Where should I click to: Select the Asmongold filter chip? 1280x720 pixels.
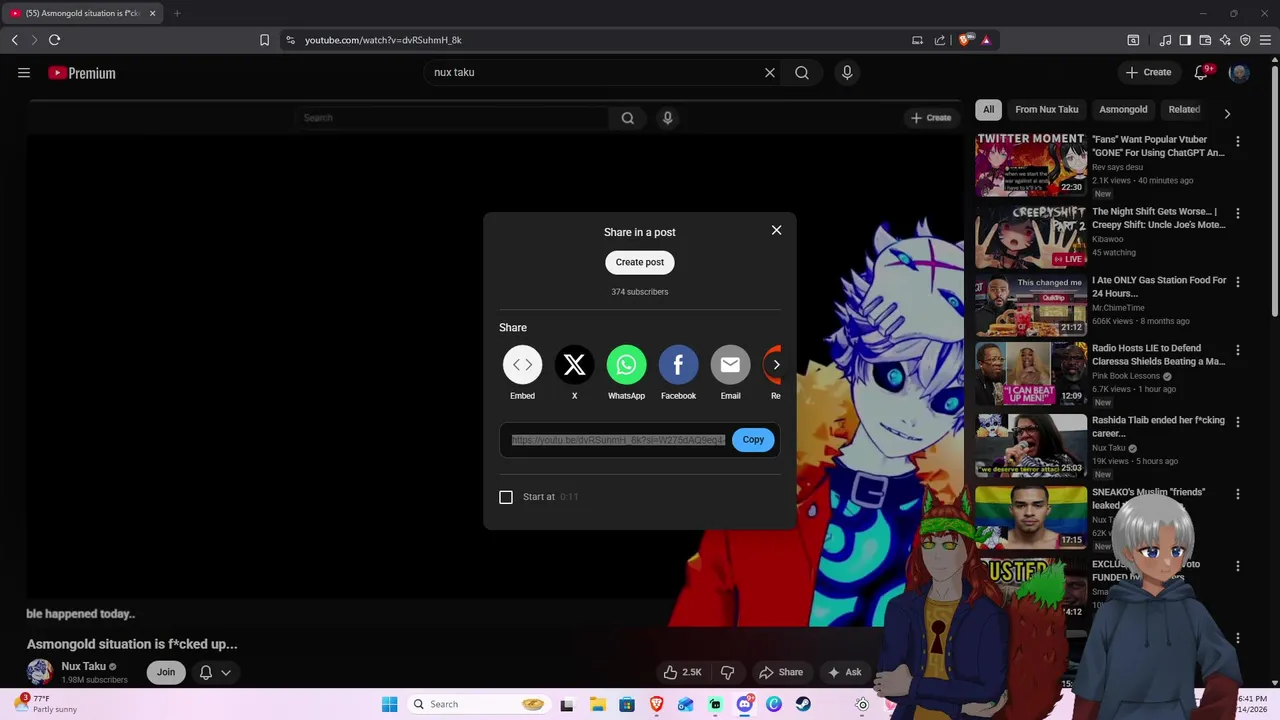coord(1123,110)
